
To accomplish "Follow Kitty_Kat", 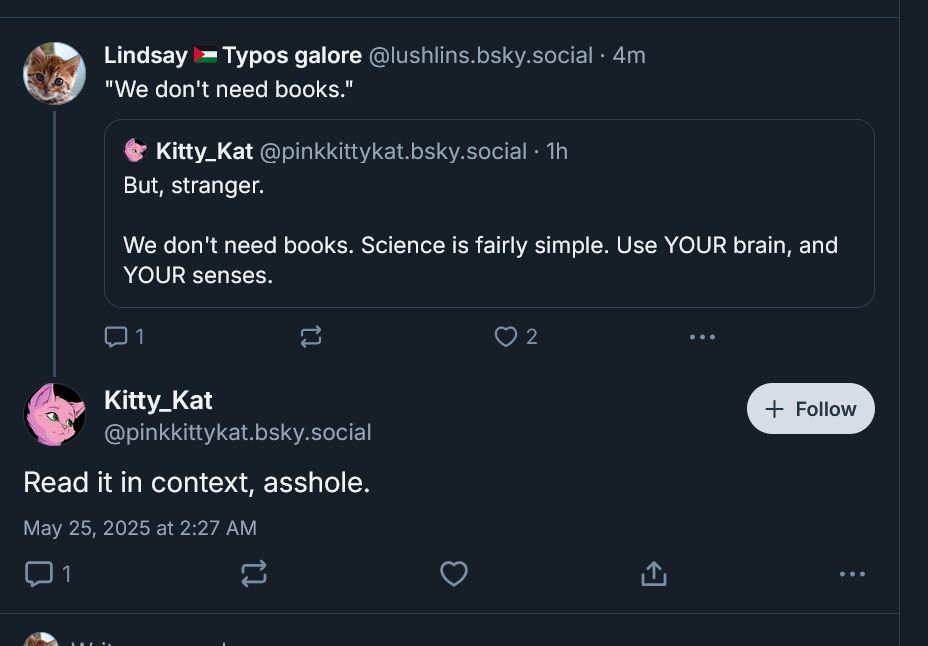I will (810, 408).
